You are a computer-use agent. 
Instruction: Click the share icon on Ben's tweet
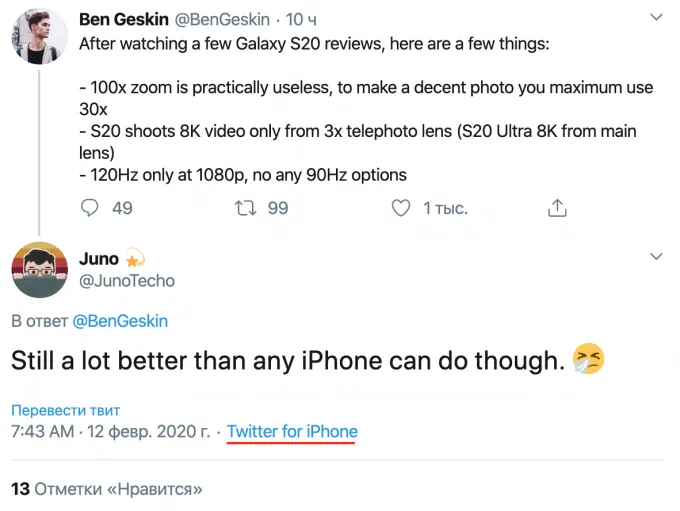tap(558, 208)
